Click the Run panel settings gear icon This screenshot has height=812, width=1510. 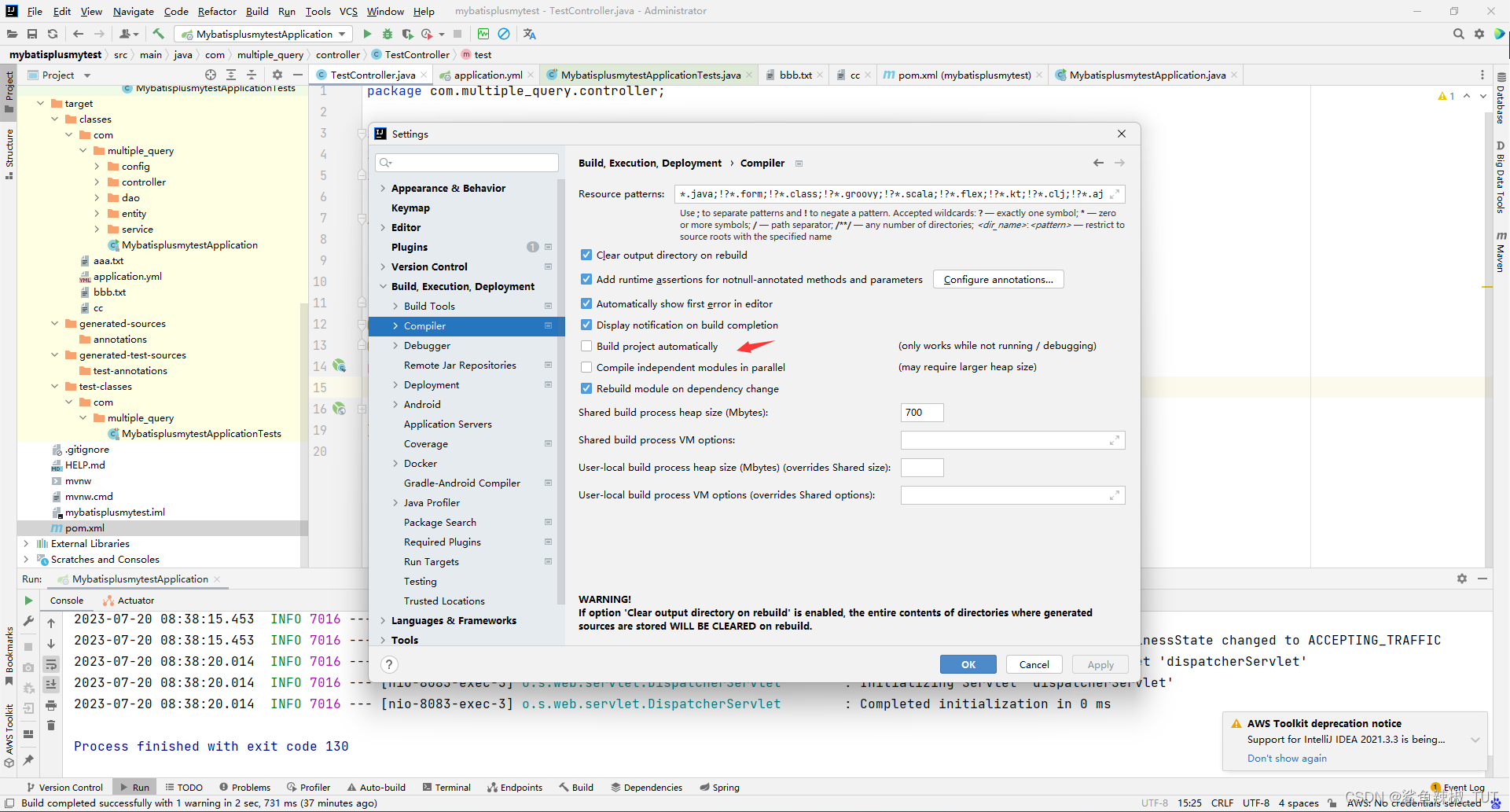1461,579
